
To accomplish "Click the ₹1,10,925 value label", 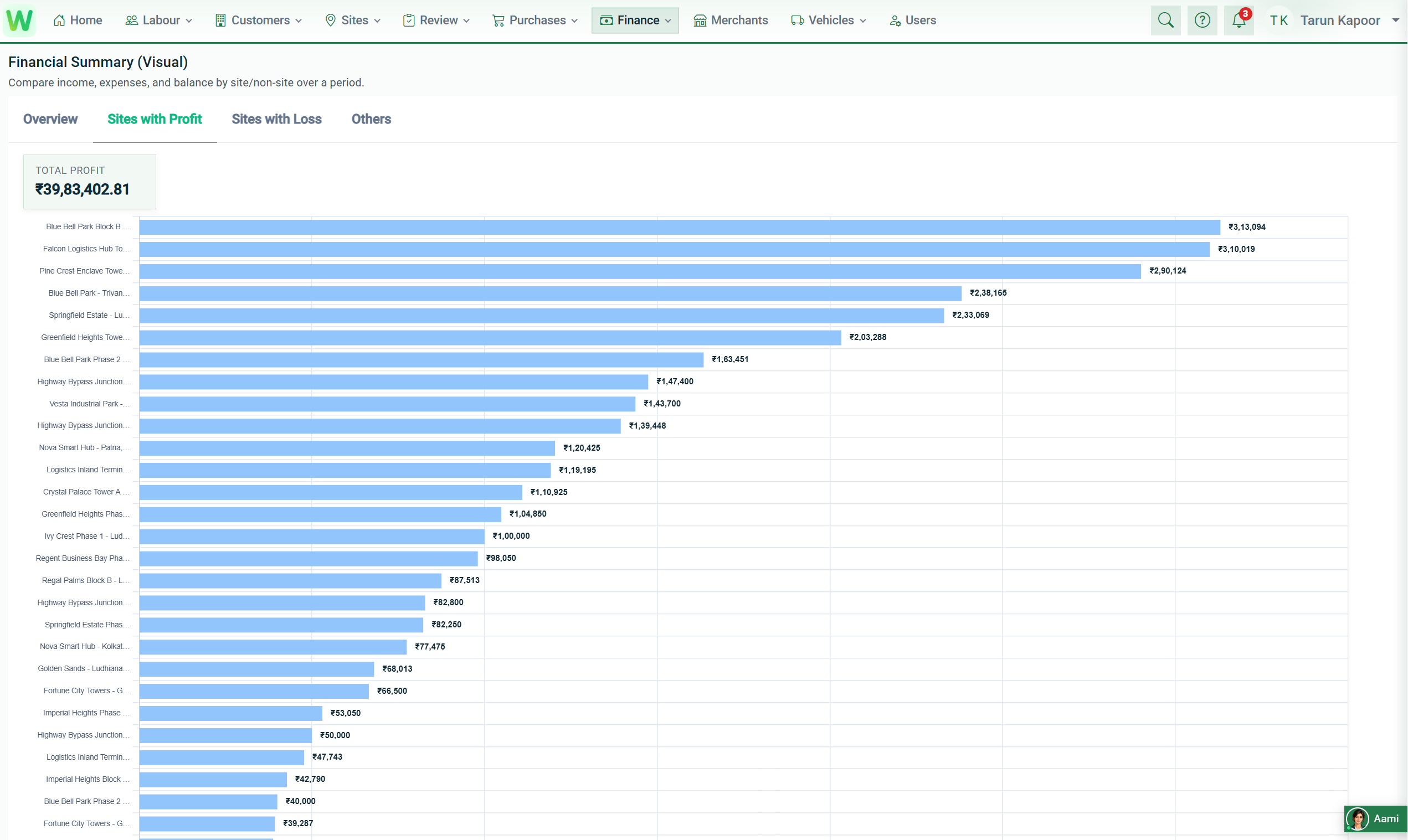I will (x=549, y=492).
